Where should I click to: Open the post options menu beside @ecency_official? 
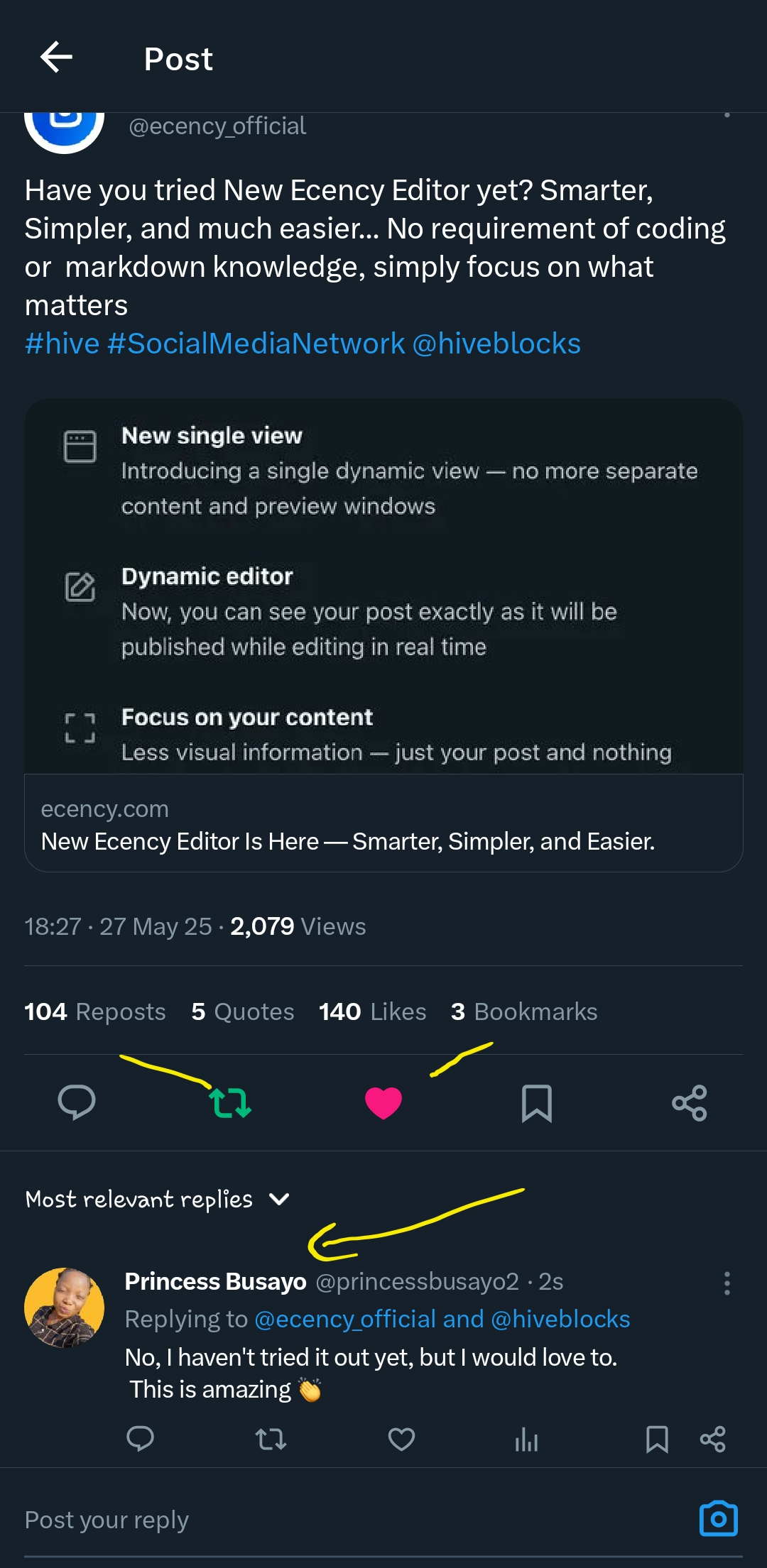click(x=727, y=116)
